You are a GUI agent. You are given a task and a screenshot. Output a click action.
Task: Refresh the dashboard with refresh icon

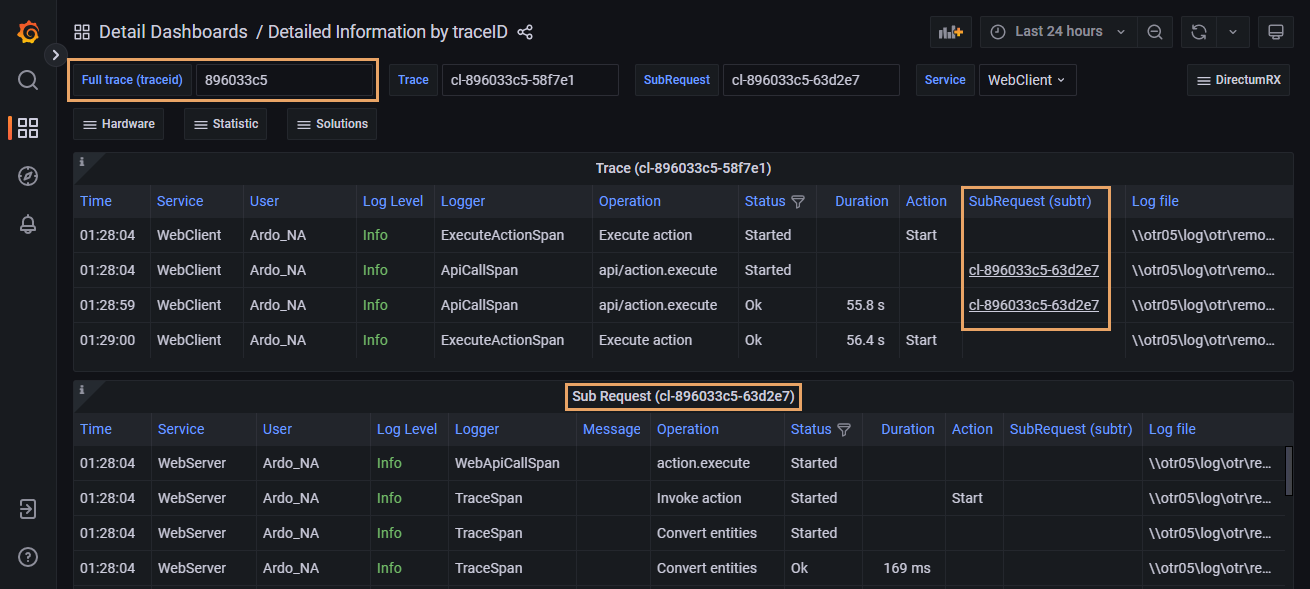pos(1198,32)
